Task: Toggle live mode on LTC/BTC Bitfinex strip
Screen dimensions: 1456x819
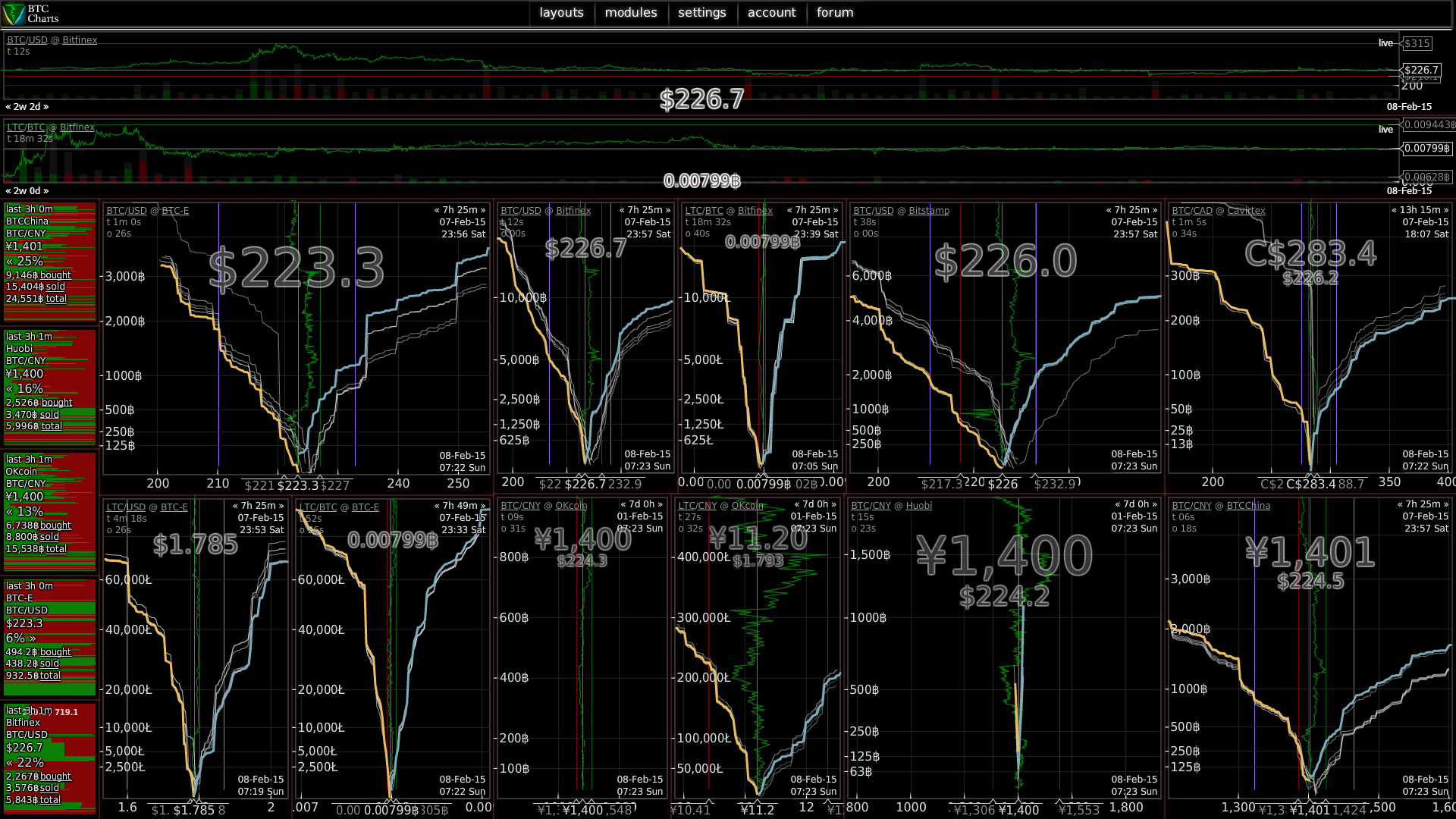Action: pos(1385,130)
